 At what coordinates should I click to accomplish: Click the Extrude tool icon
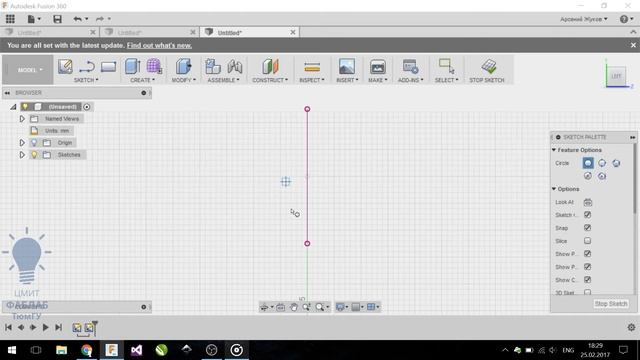point(133,66)
